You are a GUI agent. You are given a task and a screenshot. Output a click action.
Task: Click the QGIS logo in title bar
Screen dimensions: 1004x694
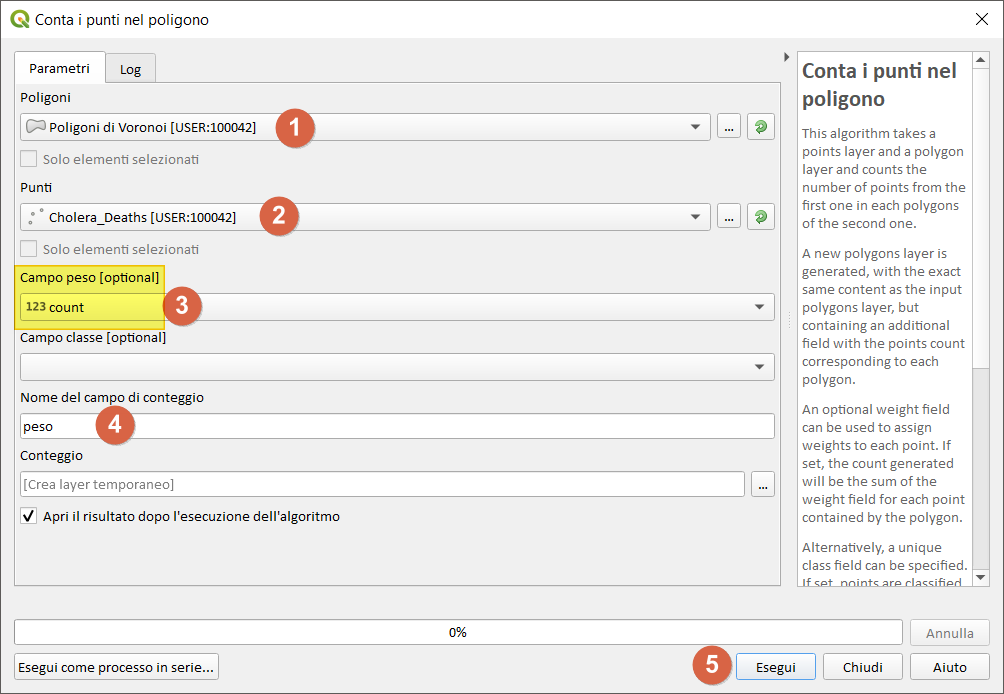(x=19, y=19)
